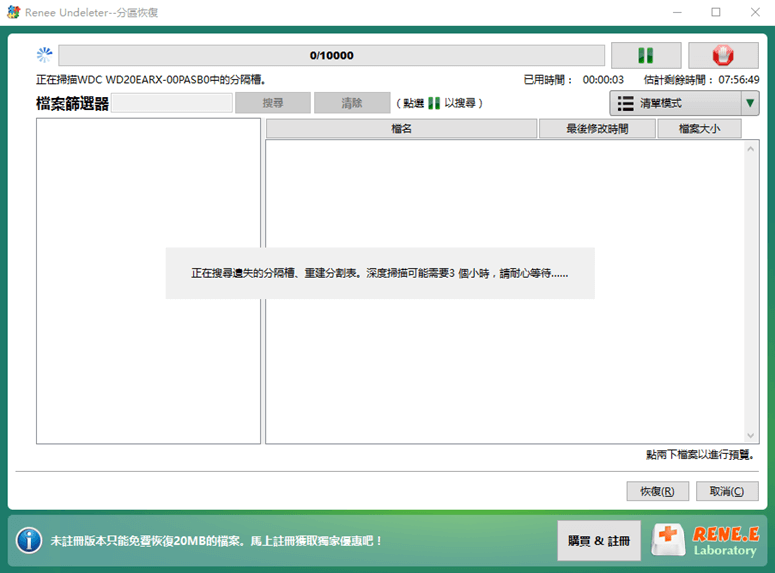Click the blue info icon in the banner
775x573 pixels.
click(x=29, y=540)
